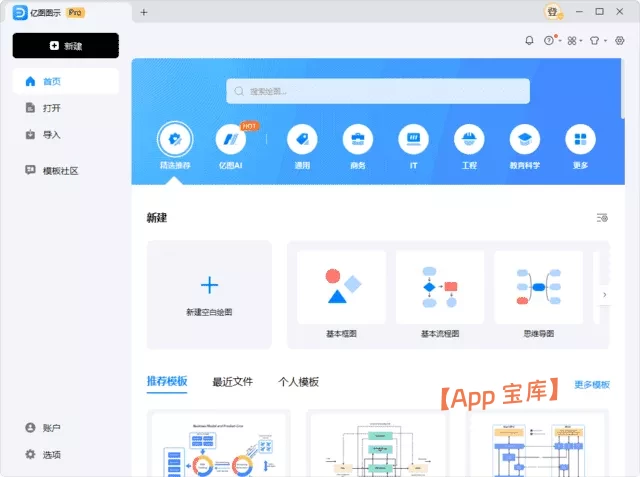
Task: Select the 教育科学 category icon
Action: [525, 140]
